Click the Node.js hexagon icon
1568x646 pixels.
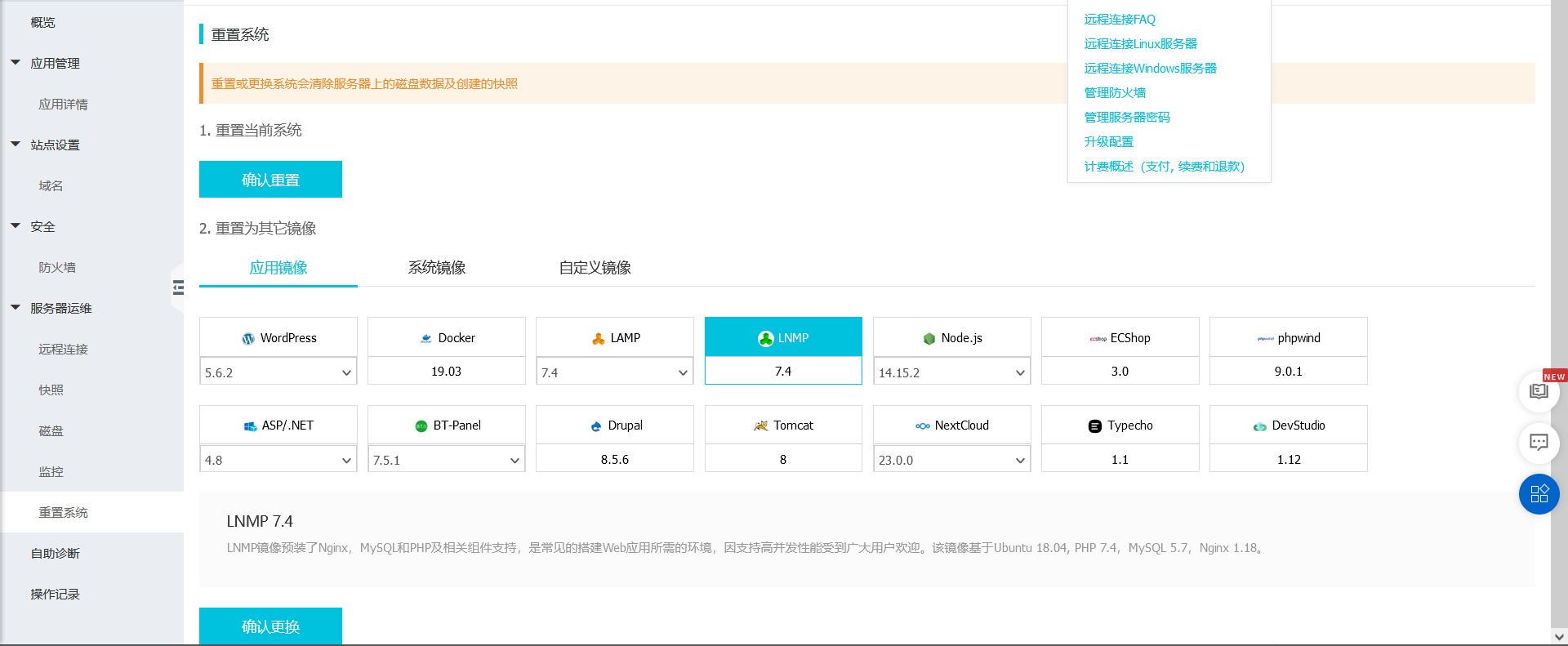point(929,338)
